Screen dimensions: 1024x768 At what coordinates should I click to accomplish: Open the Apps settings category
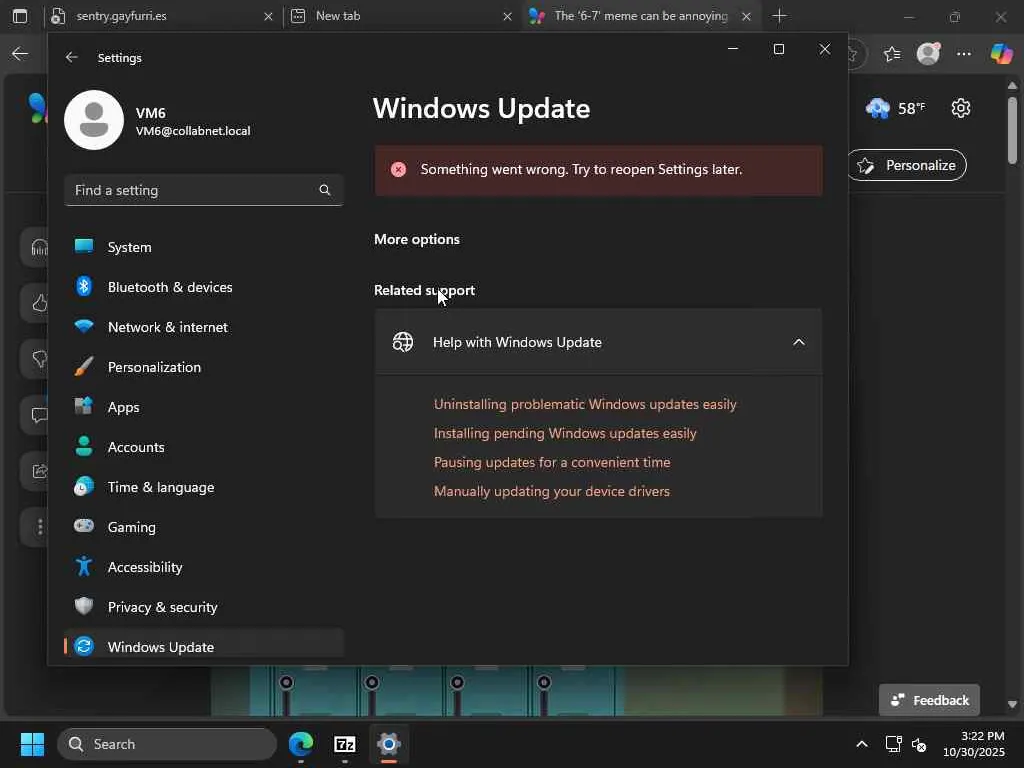click(204, 407)
